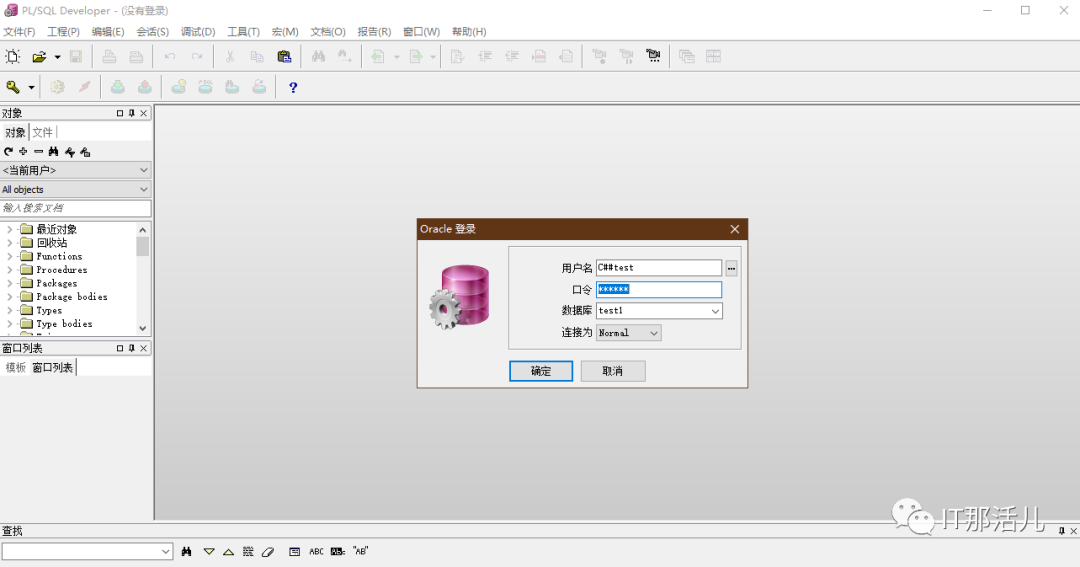Screen dimensions: 1080x567
Task: Refresh the object browser list
Action: pyautogui.click(x=8, y=152)
